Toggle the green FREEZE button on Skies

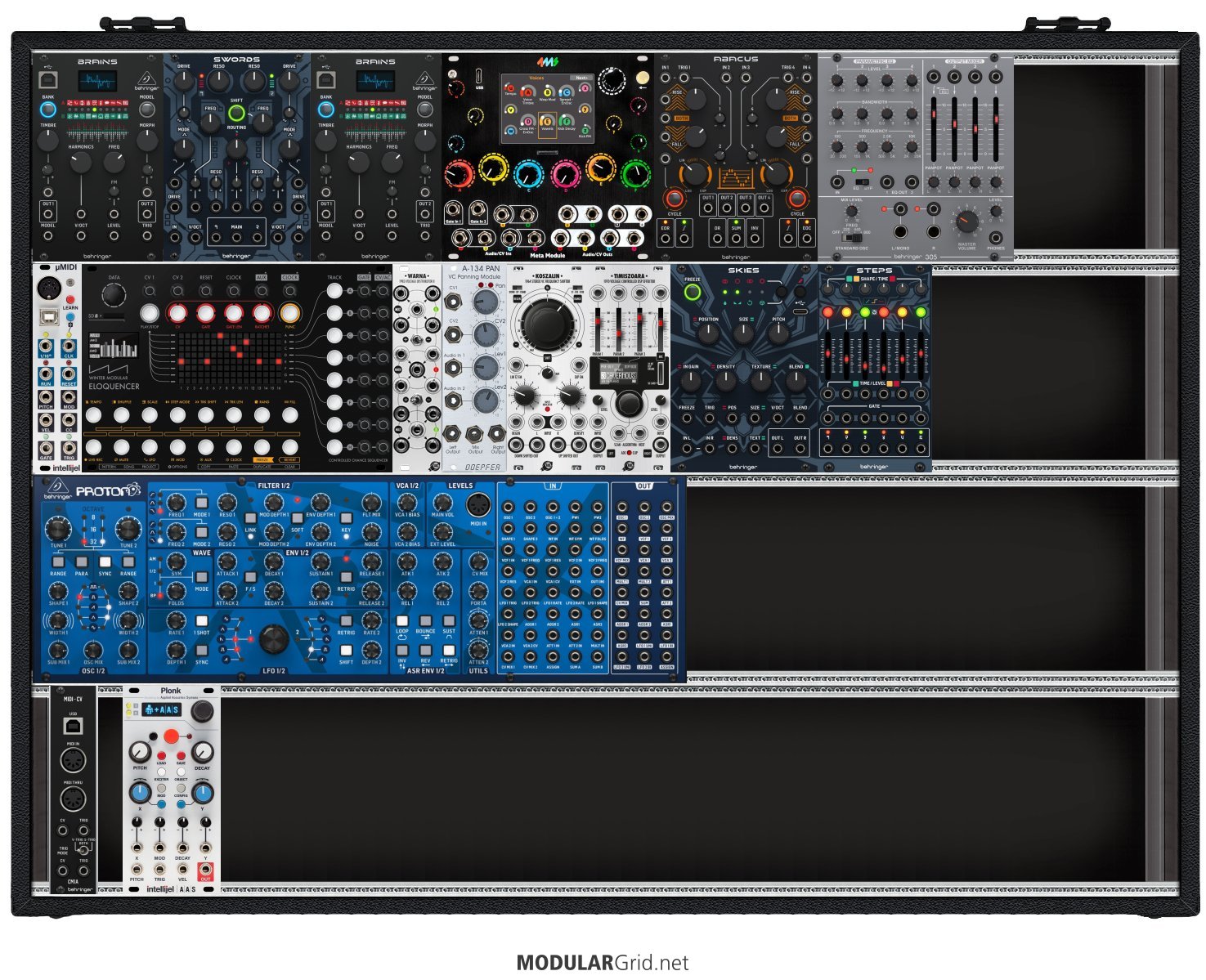693,293
